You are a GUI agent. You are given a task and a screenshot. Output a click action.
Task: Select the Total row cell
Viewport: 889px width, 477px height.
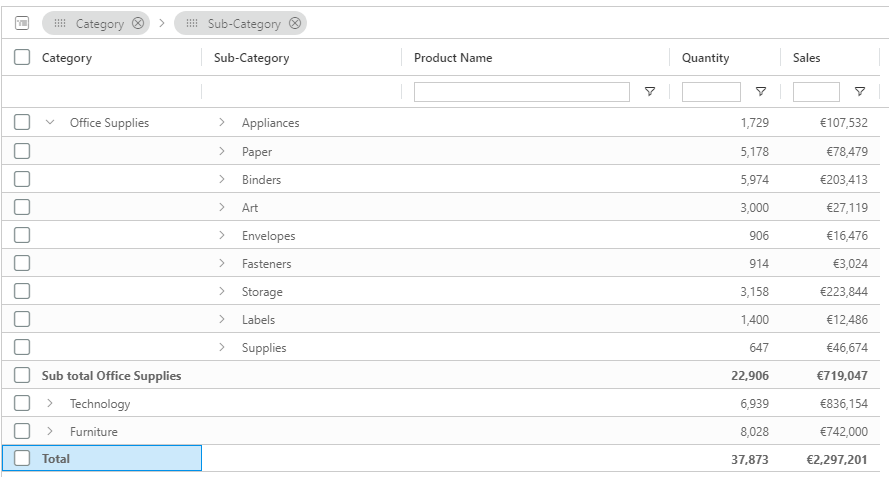point(110,459)
